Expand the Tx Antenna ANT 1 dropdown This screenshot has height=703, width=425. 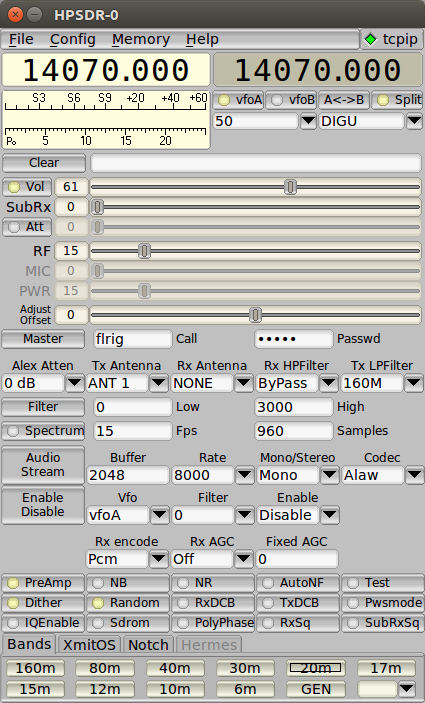[158, 383]
